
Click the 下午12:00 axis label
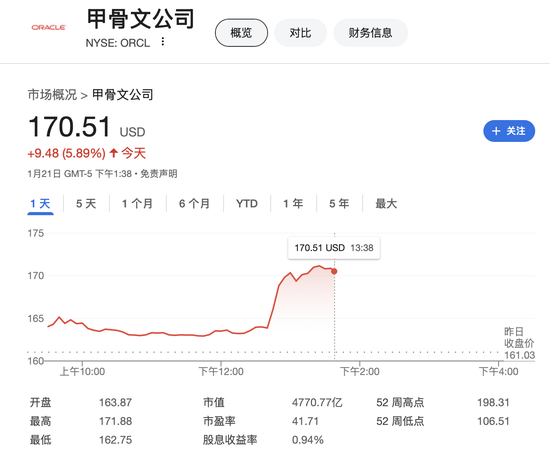tap(221, 372)
